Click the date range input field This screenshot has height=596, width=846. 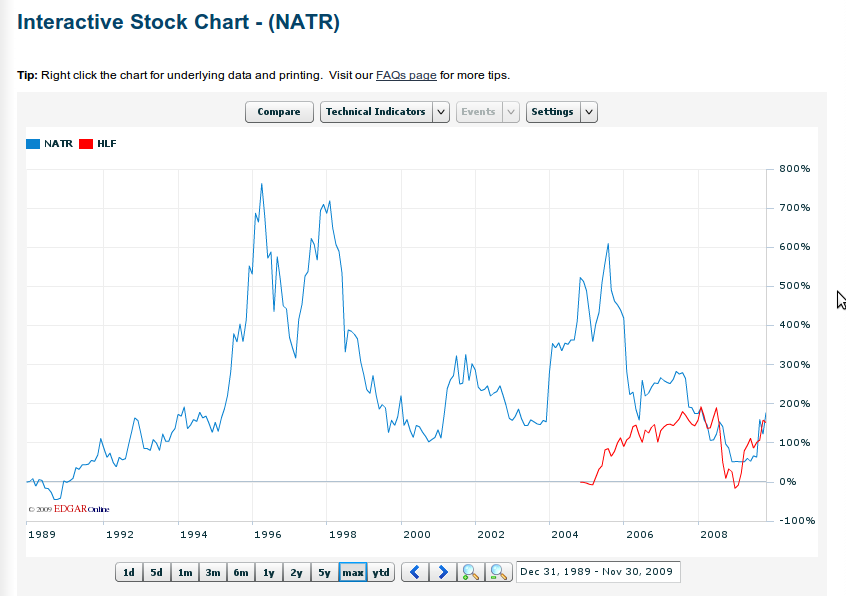(x=598, y=572)
